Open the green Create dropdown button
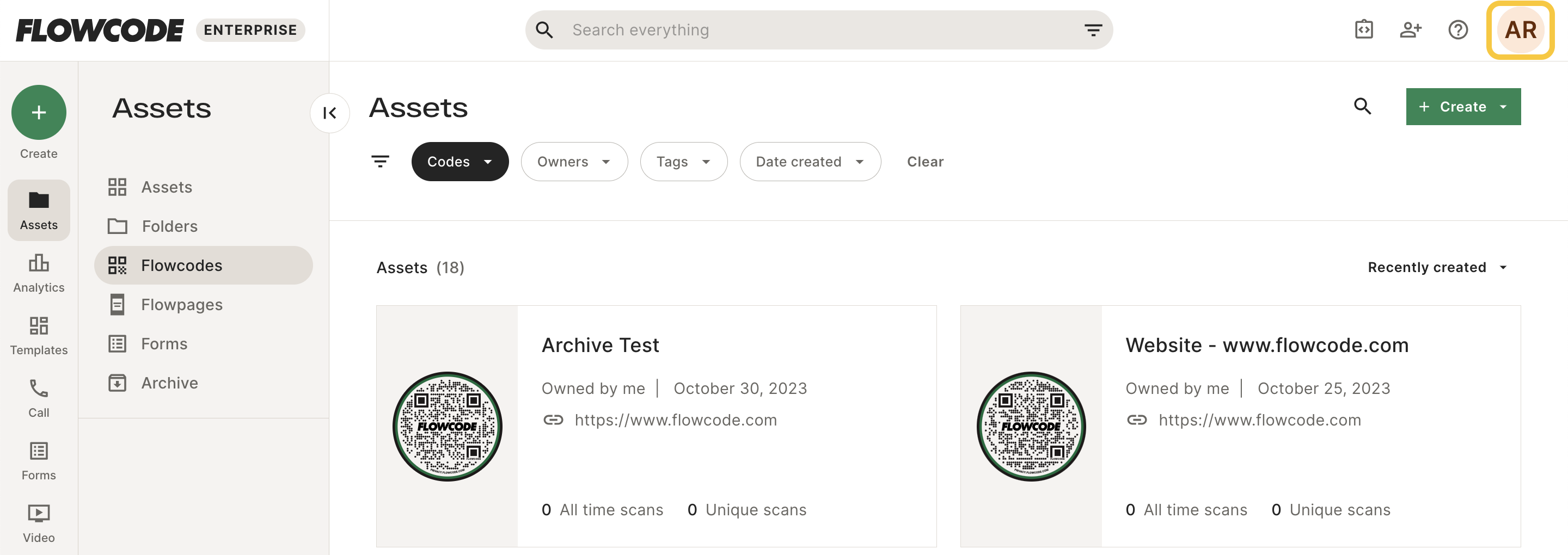1568x555 pixels. [1463, 107]
